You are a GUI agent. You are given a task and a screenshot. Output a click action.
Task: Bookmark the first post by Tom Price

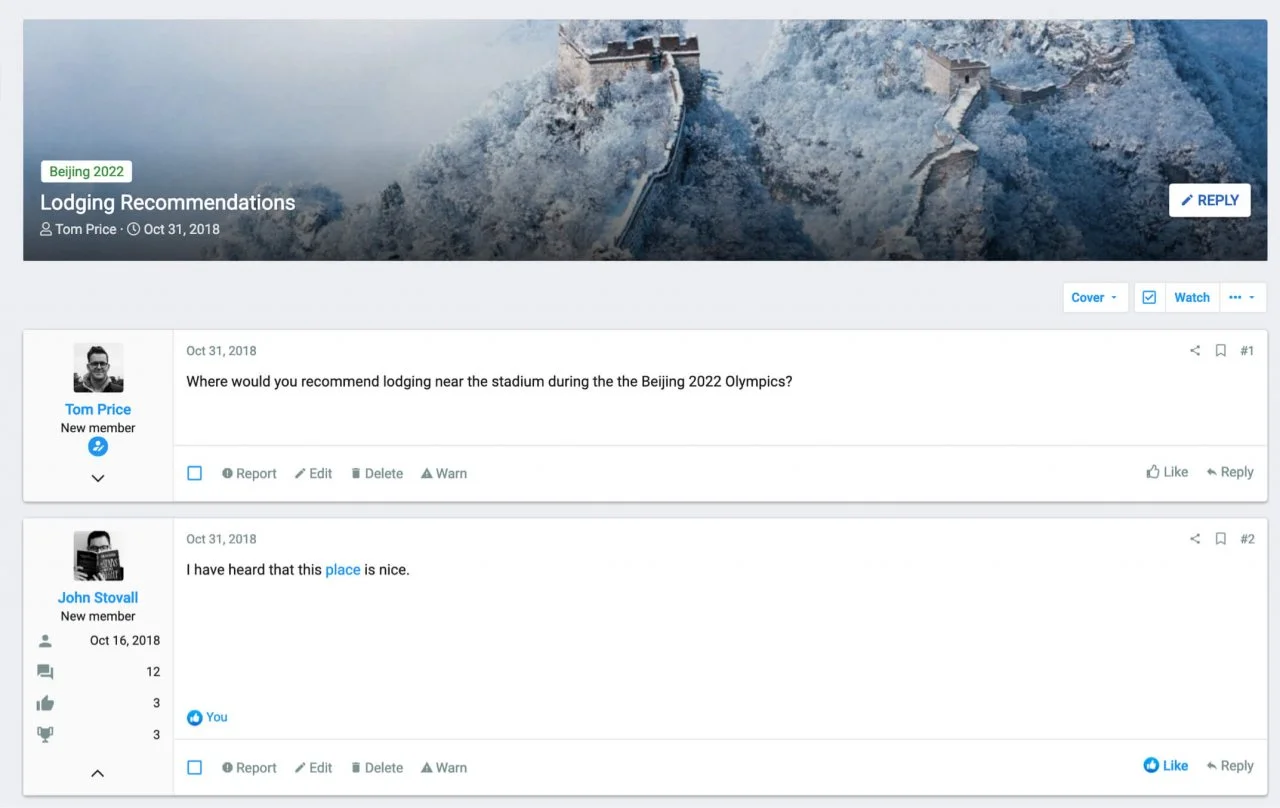pyautogui.click(x=1220, y=351)
